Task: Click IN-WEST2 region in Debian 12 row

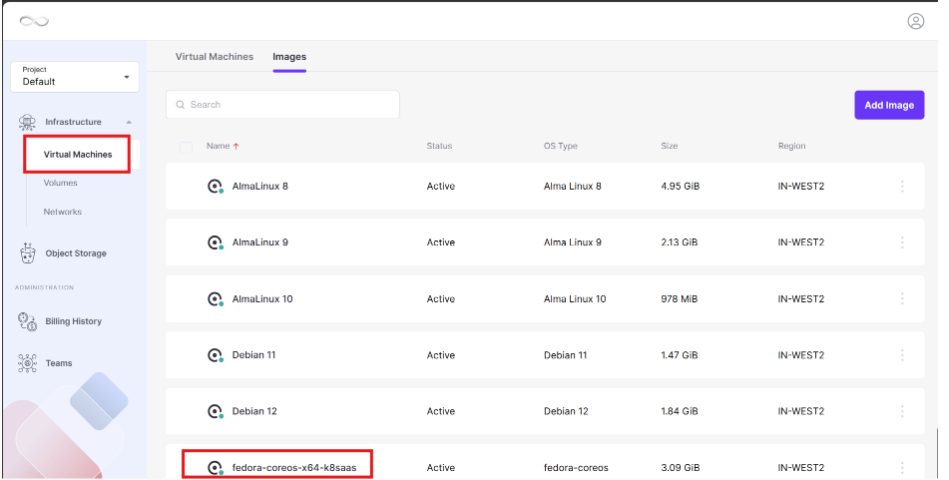Action: coord(801,412)
